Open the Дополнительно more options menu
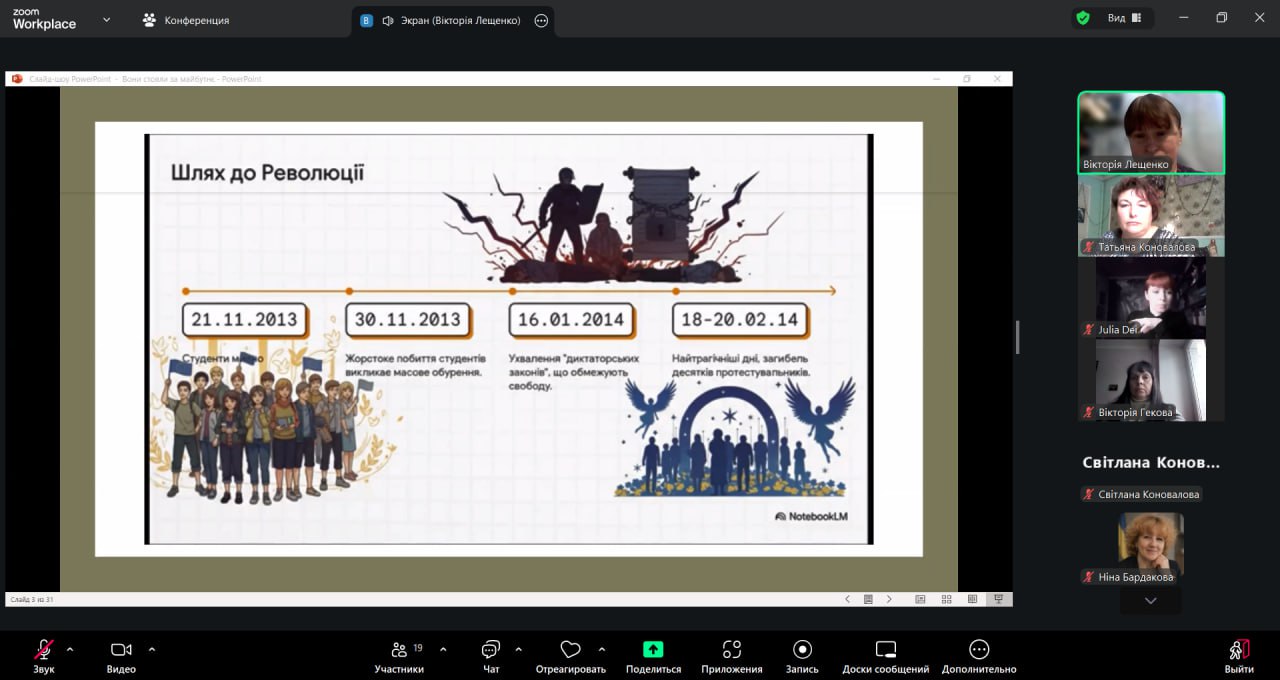 click(x=979, y=650)
